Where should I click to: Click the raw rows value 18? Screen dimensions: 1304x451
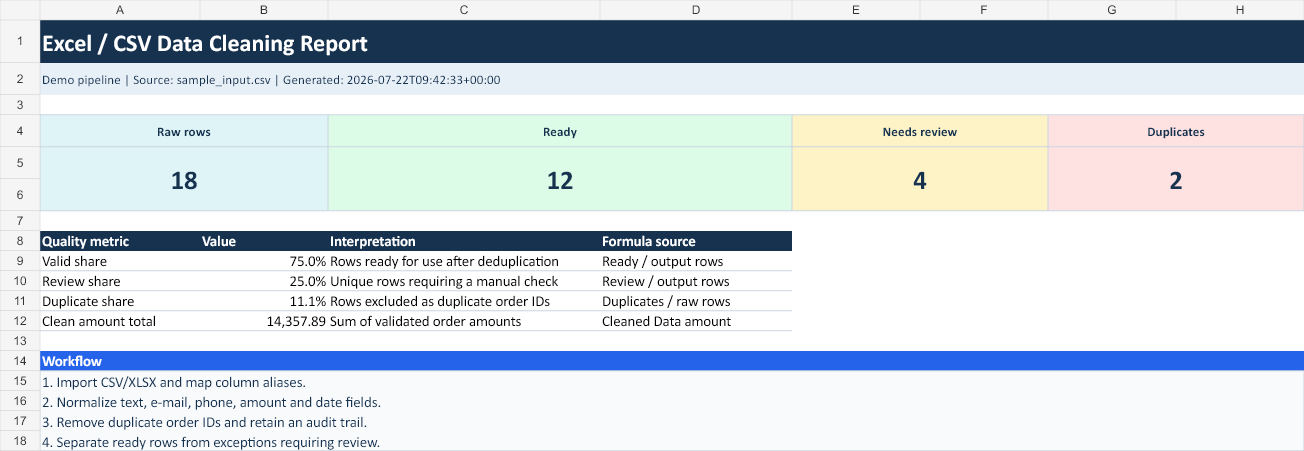tap(184, 179)
